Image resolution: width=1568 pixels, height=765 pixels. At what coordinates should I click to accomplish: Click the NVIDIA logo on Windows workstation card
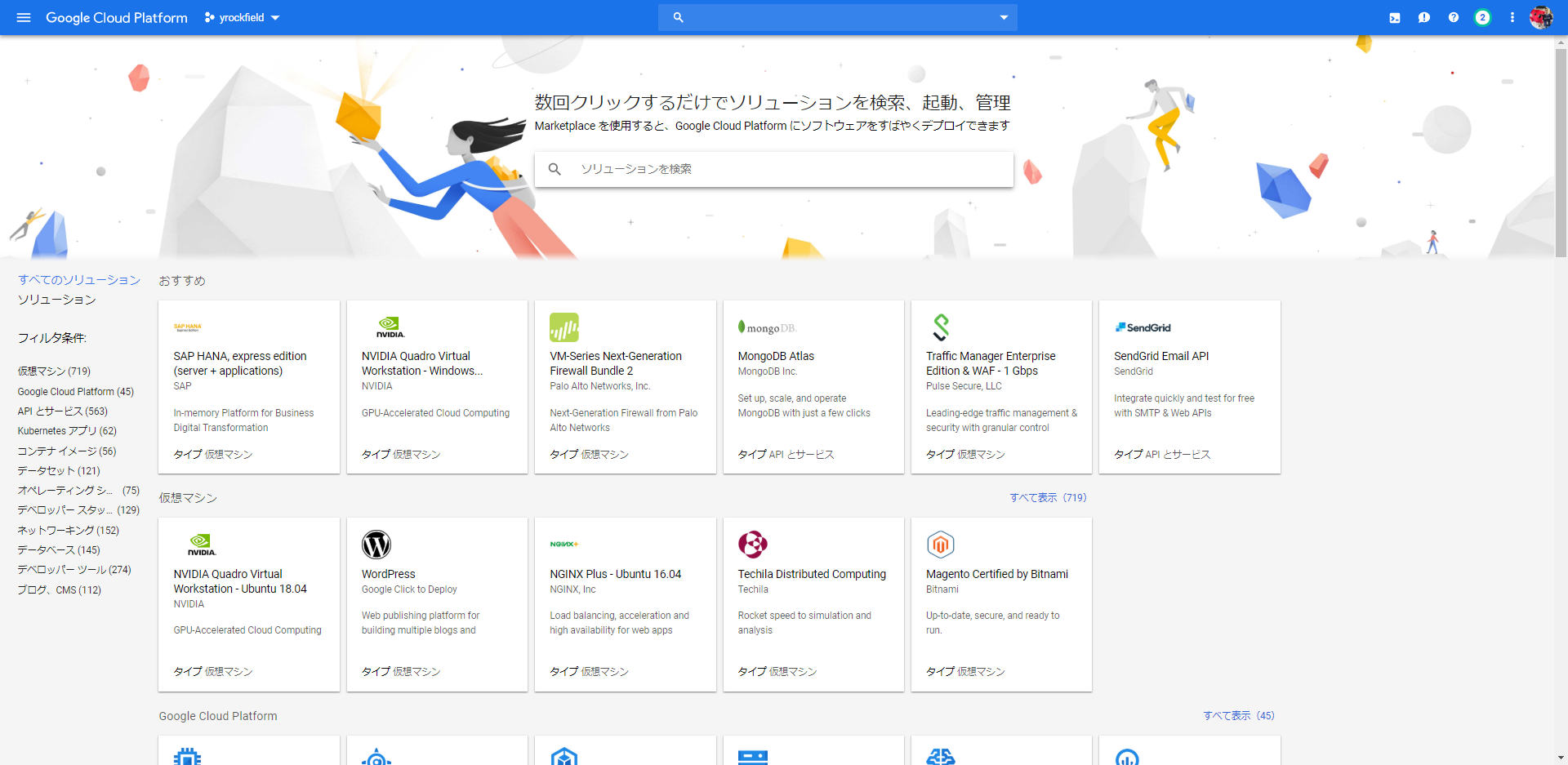tap(390, 327)
